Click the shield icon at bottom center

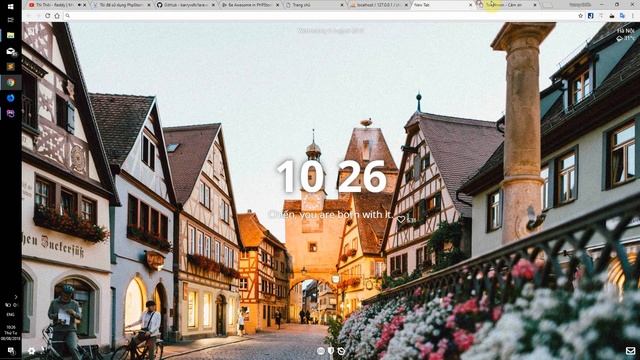coord(331,351)
